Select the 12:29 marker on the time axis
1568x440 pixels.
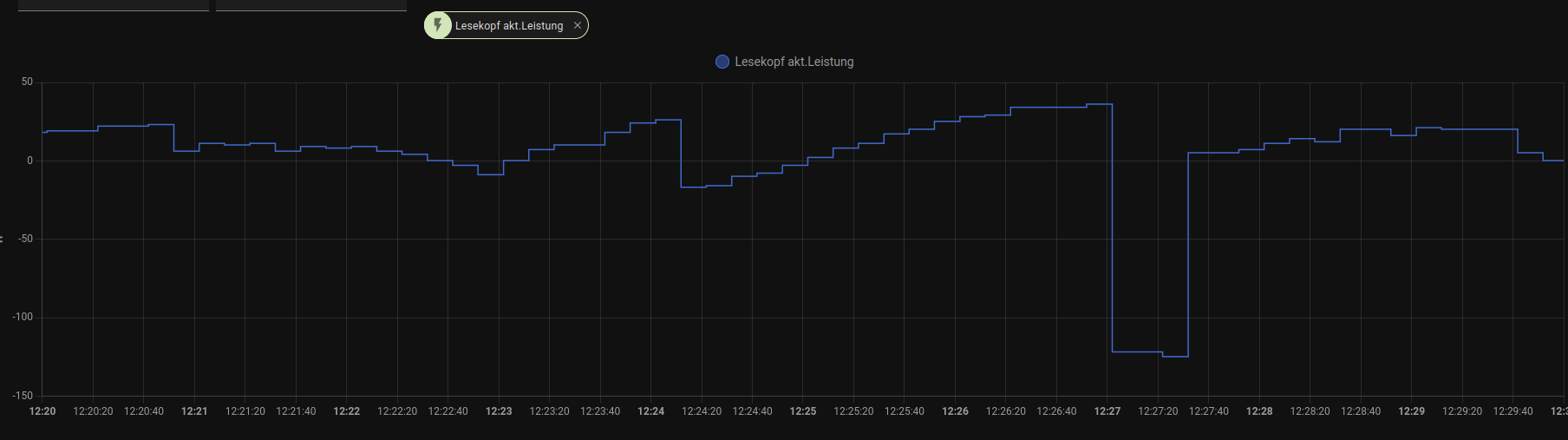1412,411
